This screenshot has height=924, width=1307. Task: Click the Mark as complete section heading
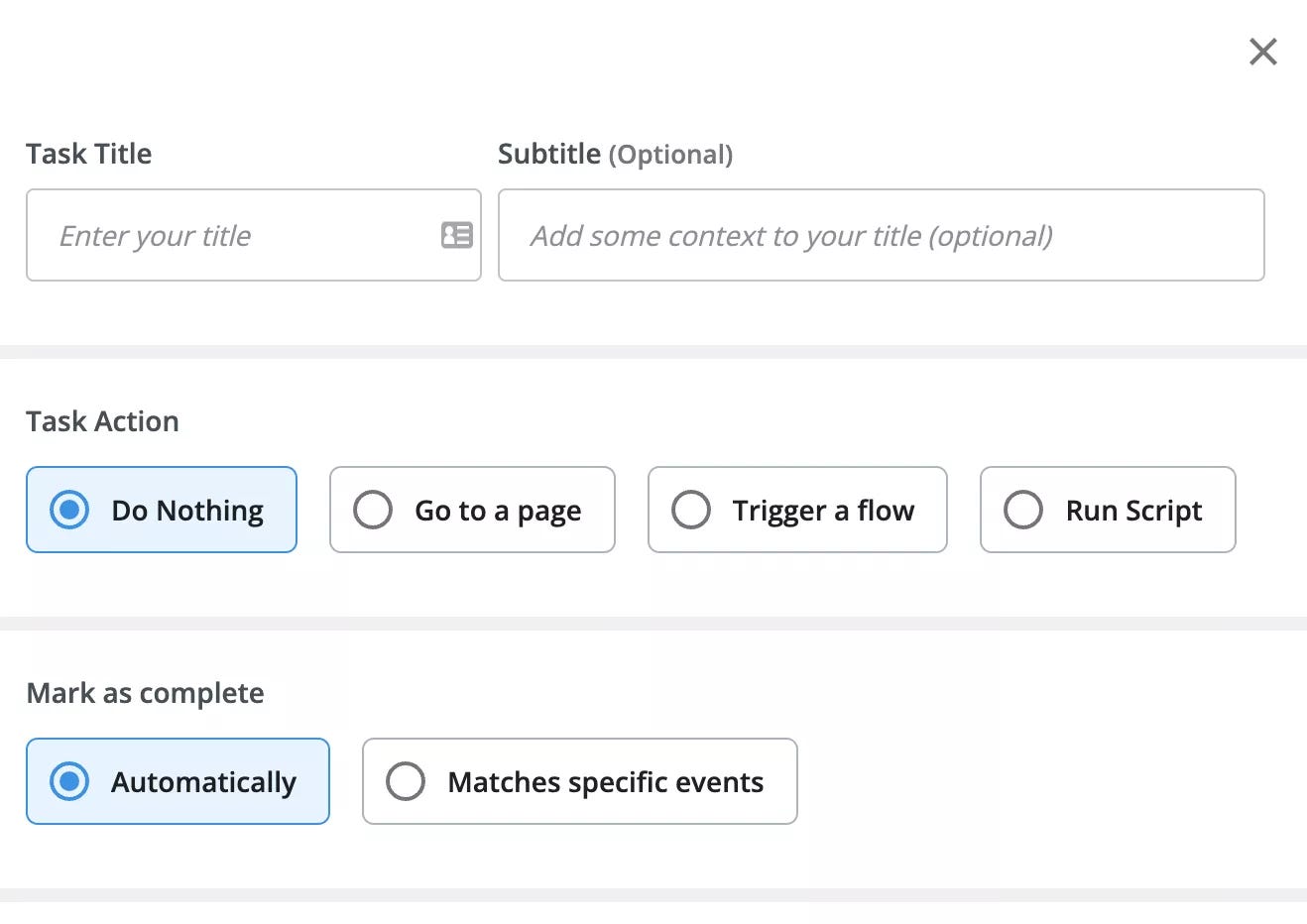tap(145, 693)
